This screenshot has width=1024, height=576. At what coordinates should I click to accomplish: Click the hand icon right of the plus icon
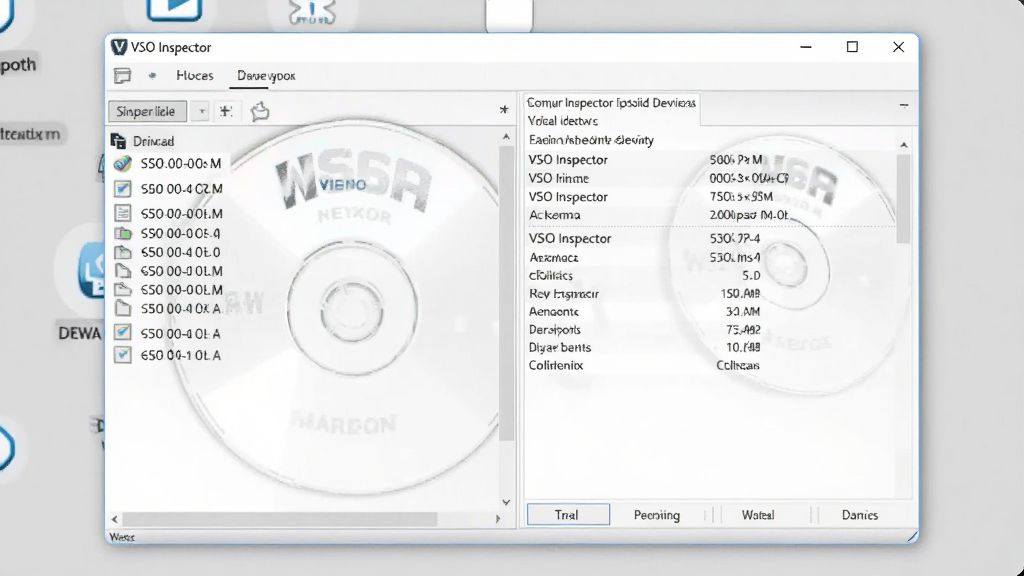coord(260,111)
